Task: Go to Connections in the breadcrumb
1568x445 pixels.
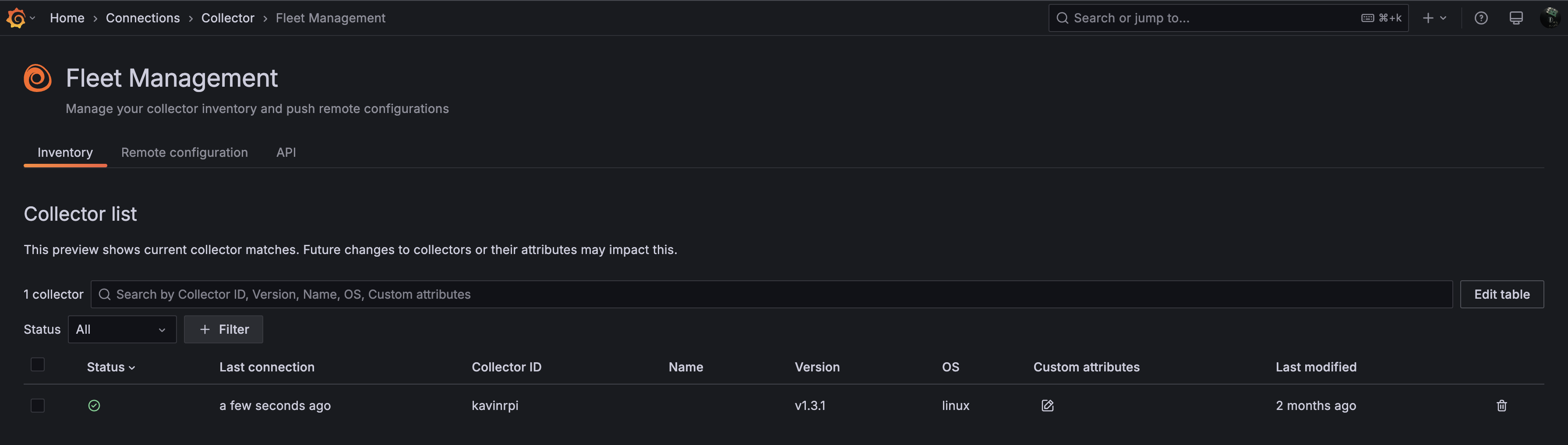Action: (x=143, y=18)
